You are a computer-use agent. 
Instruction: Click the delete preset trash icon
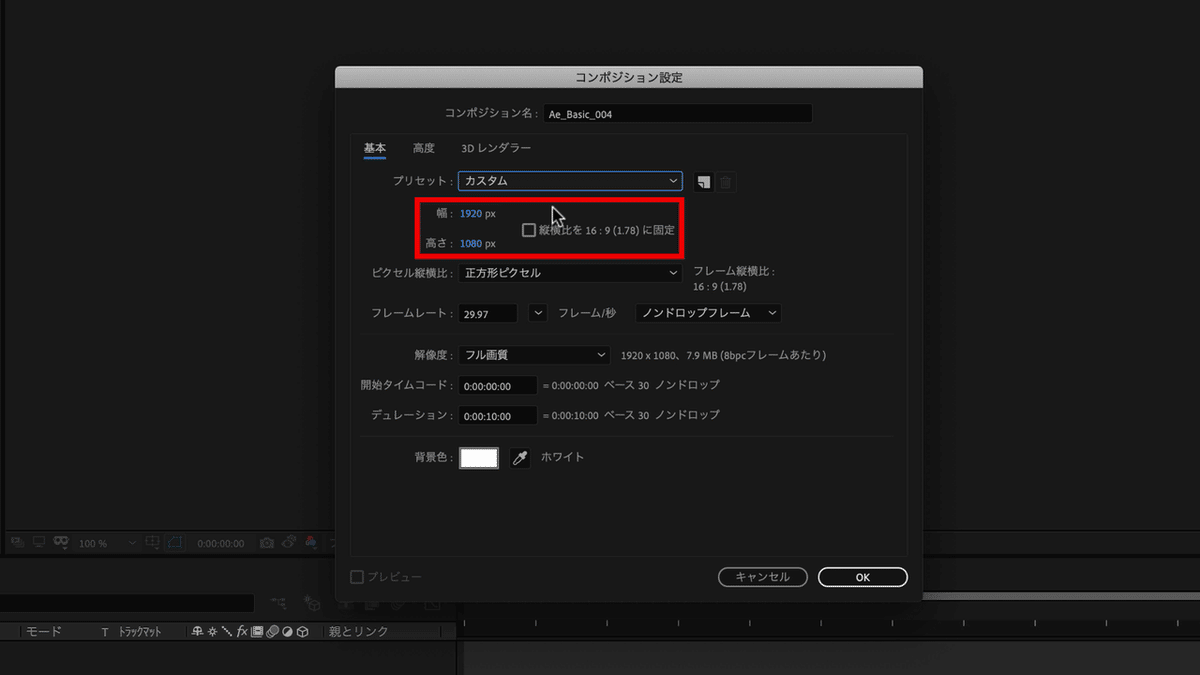pos(726,182)
